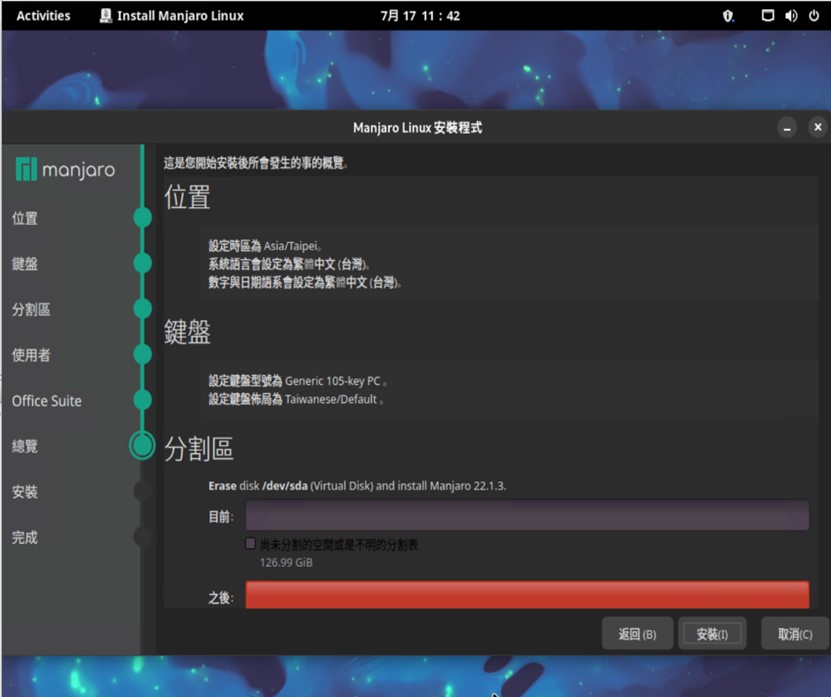
Task: Select the 完成 step label in sidebar
Action: [25, 537]
